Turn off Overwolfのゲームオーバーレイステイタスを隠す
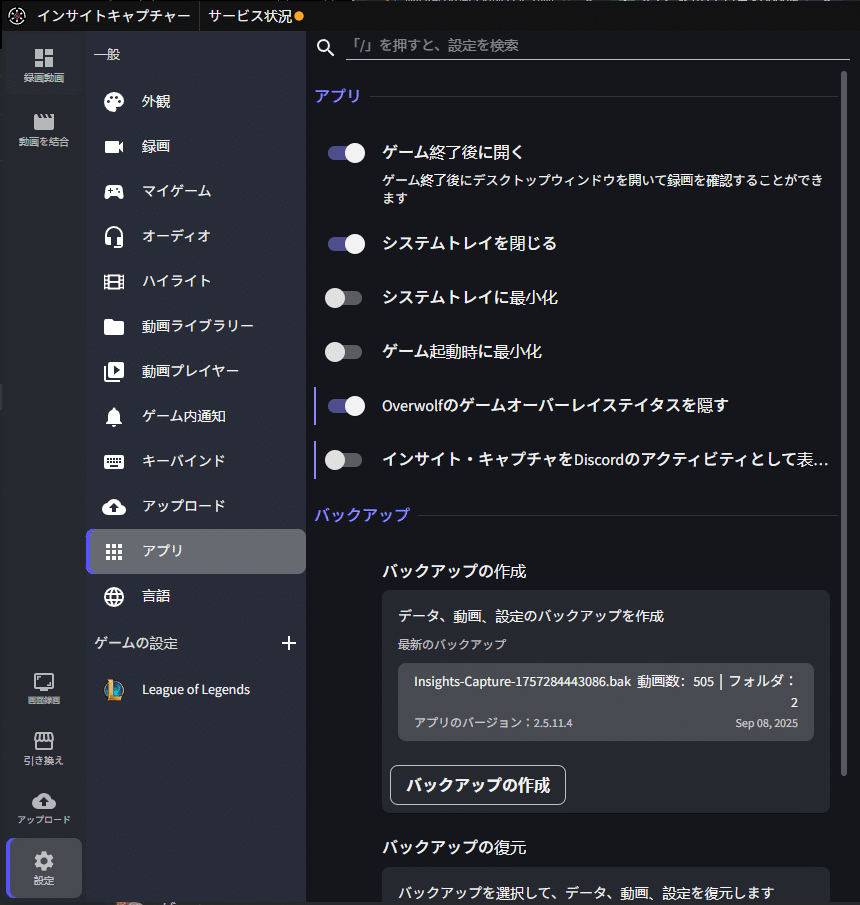The image size is (860, 905). coord(345,406)
